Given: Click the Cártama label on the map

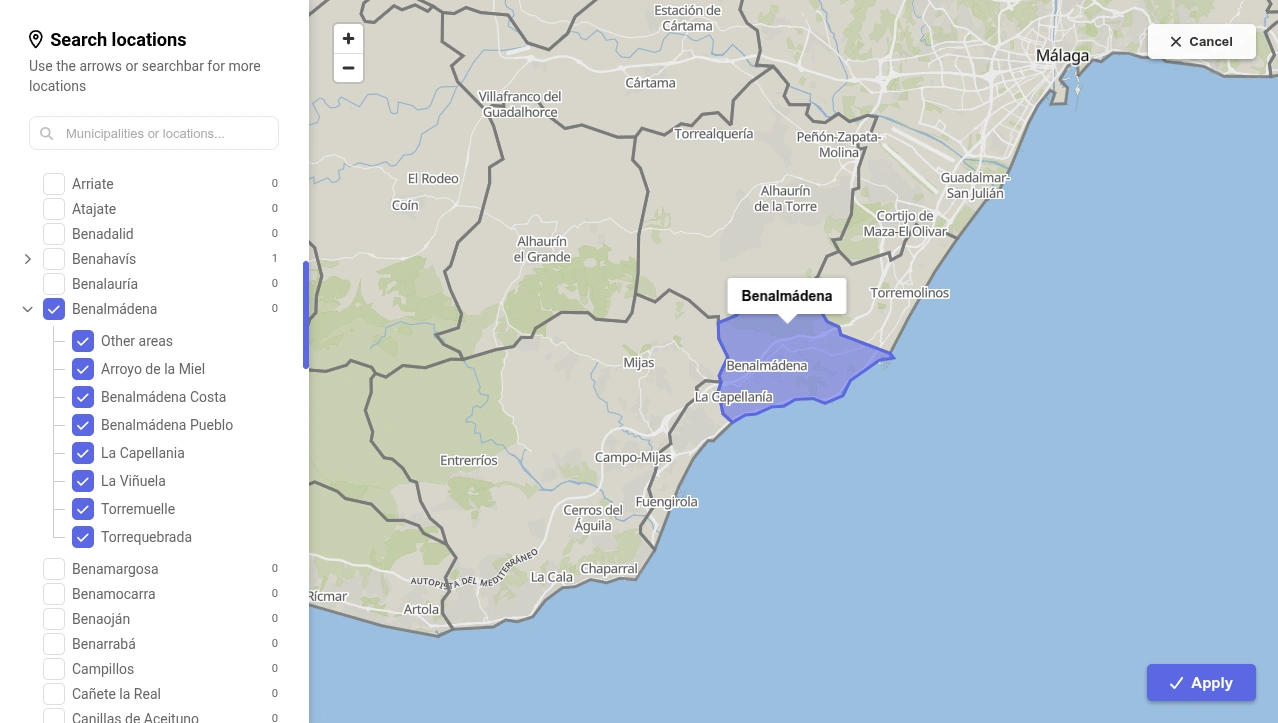Looking at the screenshot, I should click(650, 83).
